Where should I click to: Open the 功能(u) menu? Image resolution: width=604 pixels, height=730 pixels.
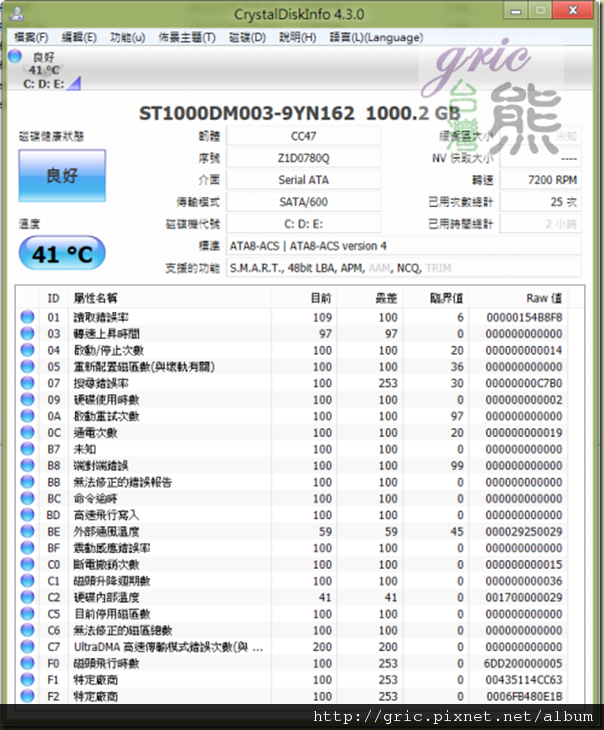coord(128,38)
